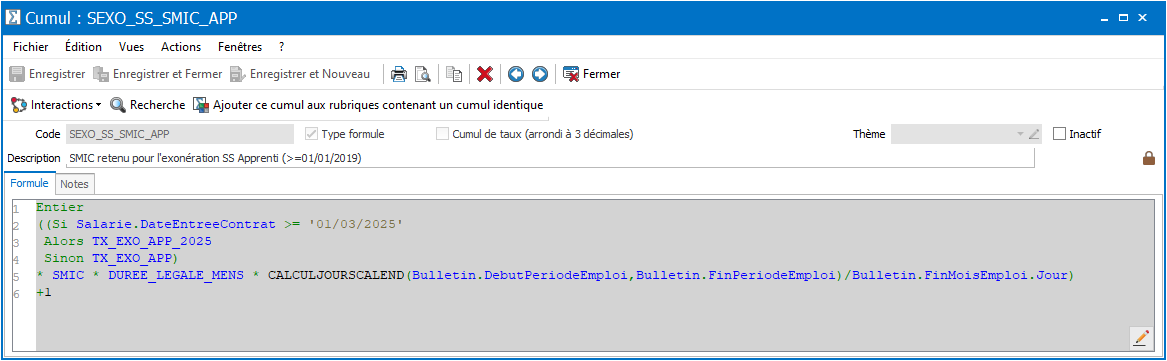Toggle the Inactif checkbox
Screen dimensions: 1167x361
[1059, 135]
